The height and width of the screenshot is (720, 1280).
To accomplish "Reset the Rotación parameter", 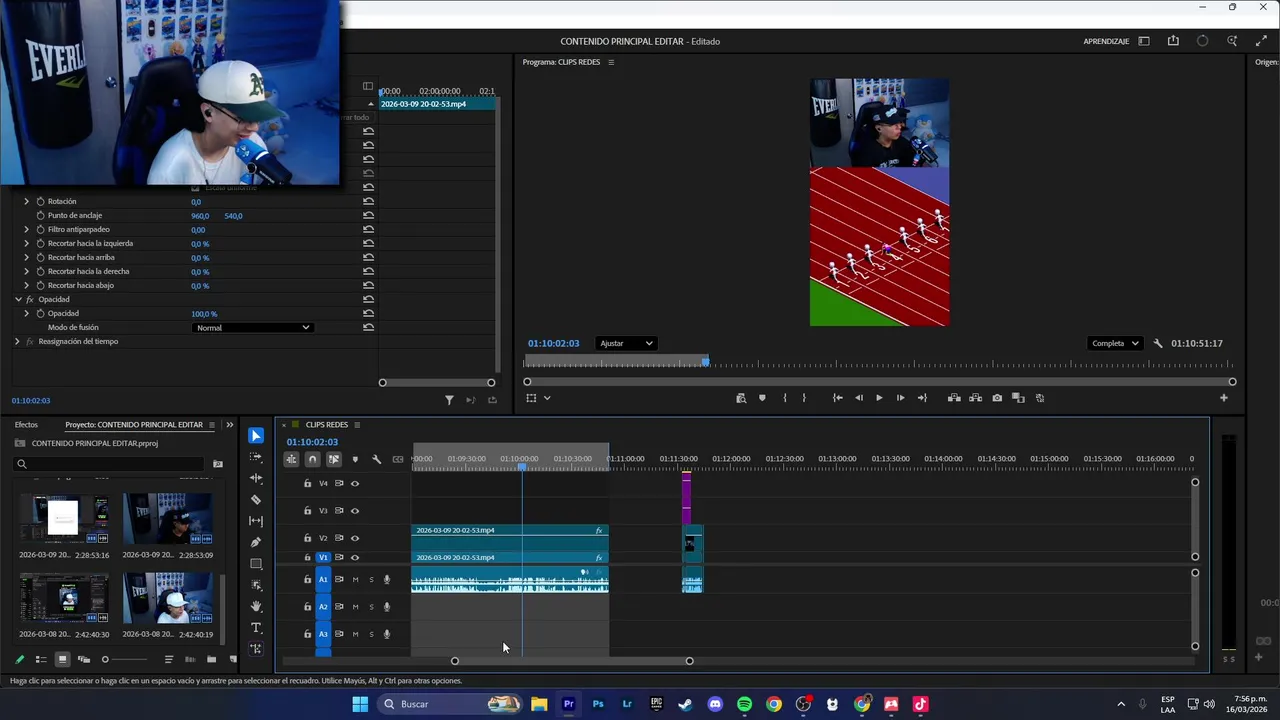I will click(368, 201).
